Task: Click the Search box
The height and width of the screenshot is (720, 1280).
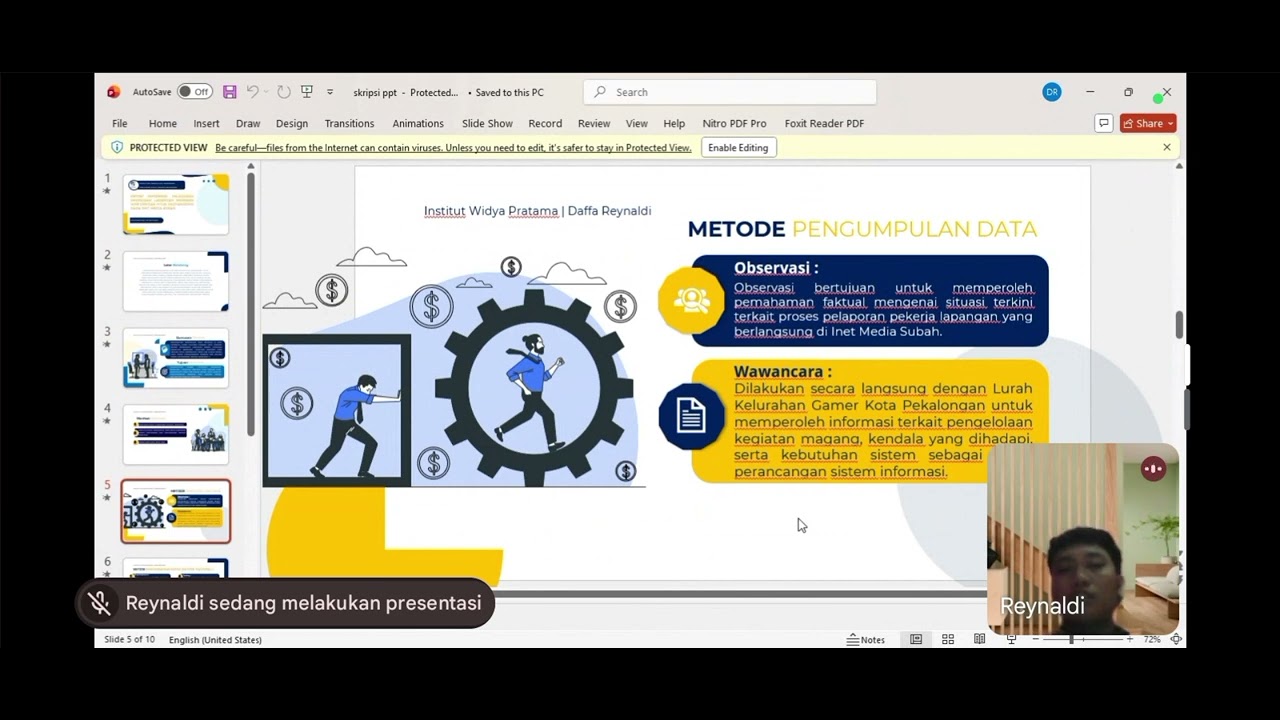Action: (x=730, y=92)
